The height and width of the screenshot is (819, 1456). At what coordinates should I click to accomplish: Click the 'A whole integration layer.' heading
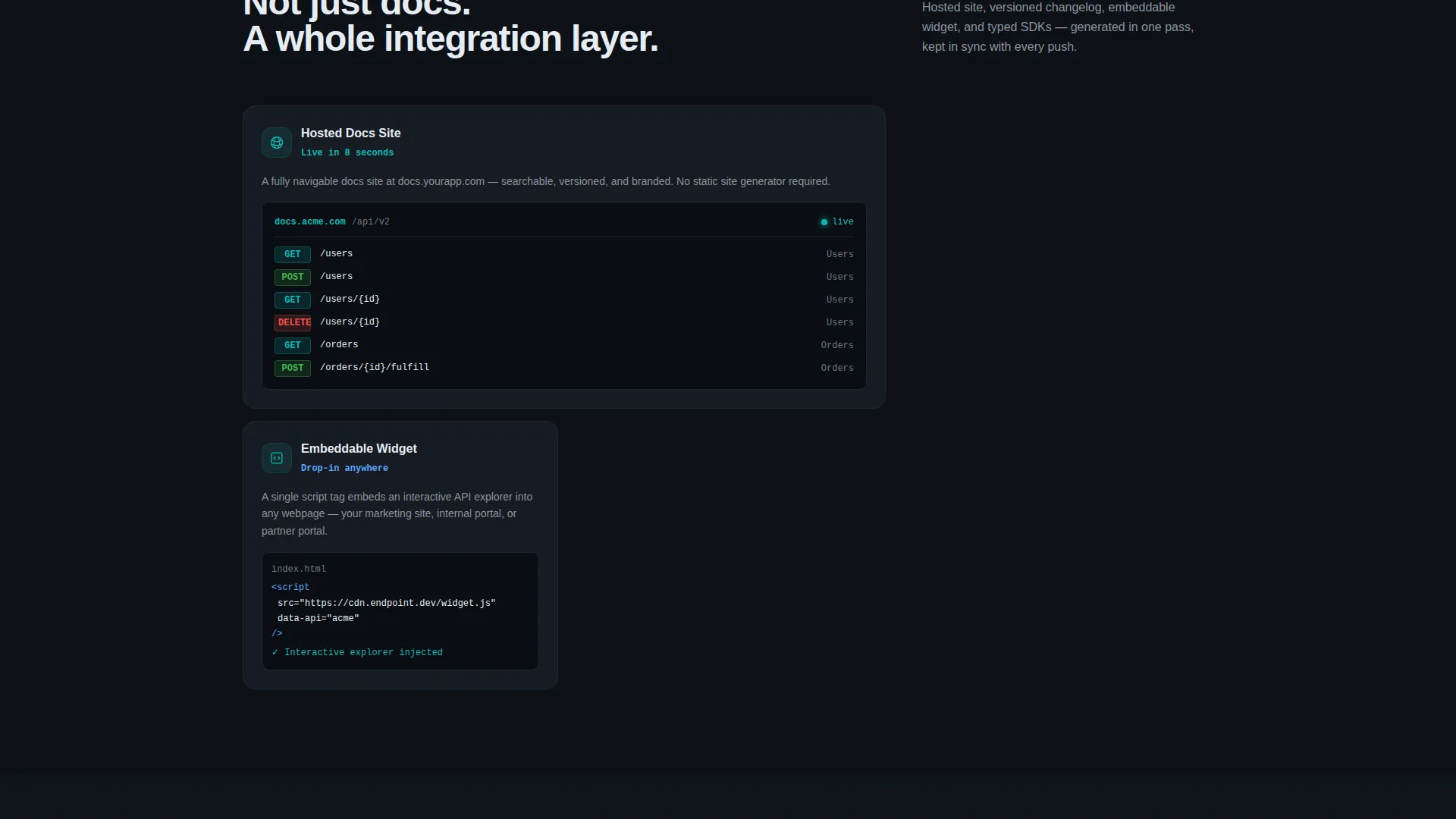450,39
